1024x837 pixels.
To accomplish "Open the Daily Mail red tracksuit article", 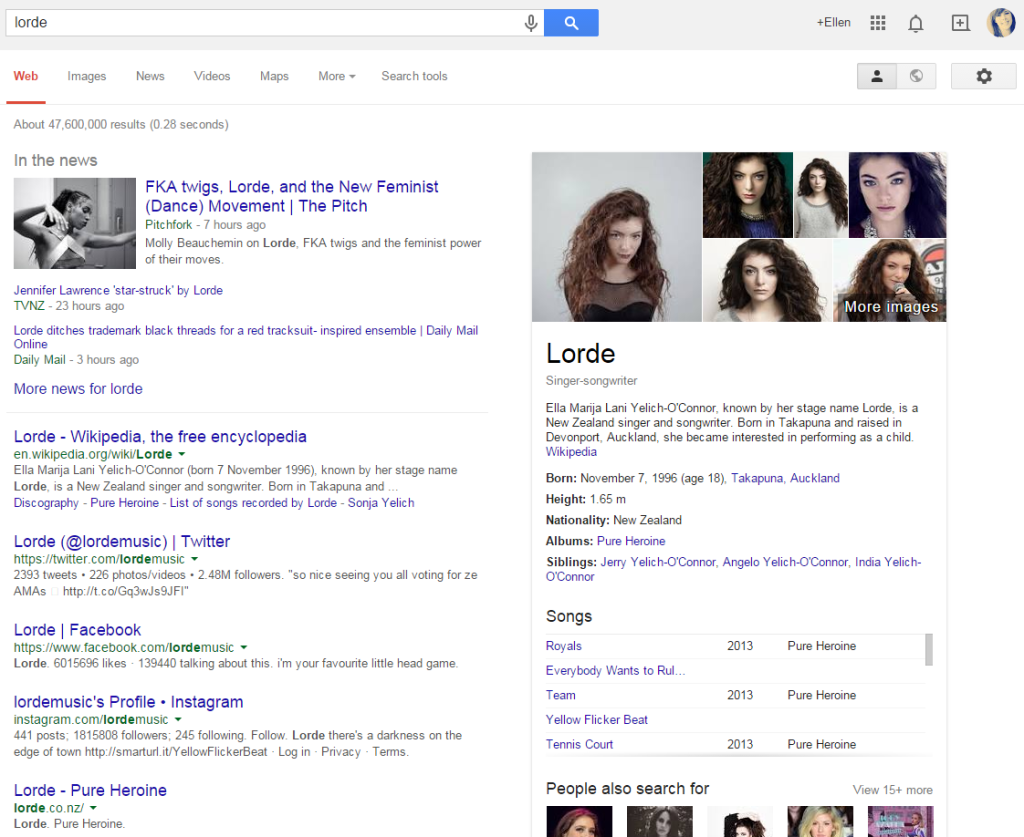I will (246, 337).
